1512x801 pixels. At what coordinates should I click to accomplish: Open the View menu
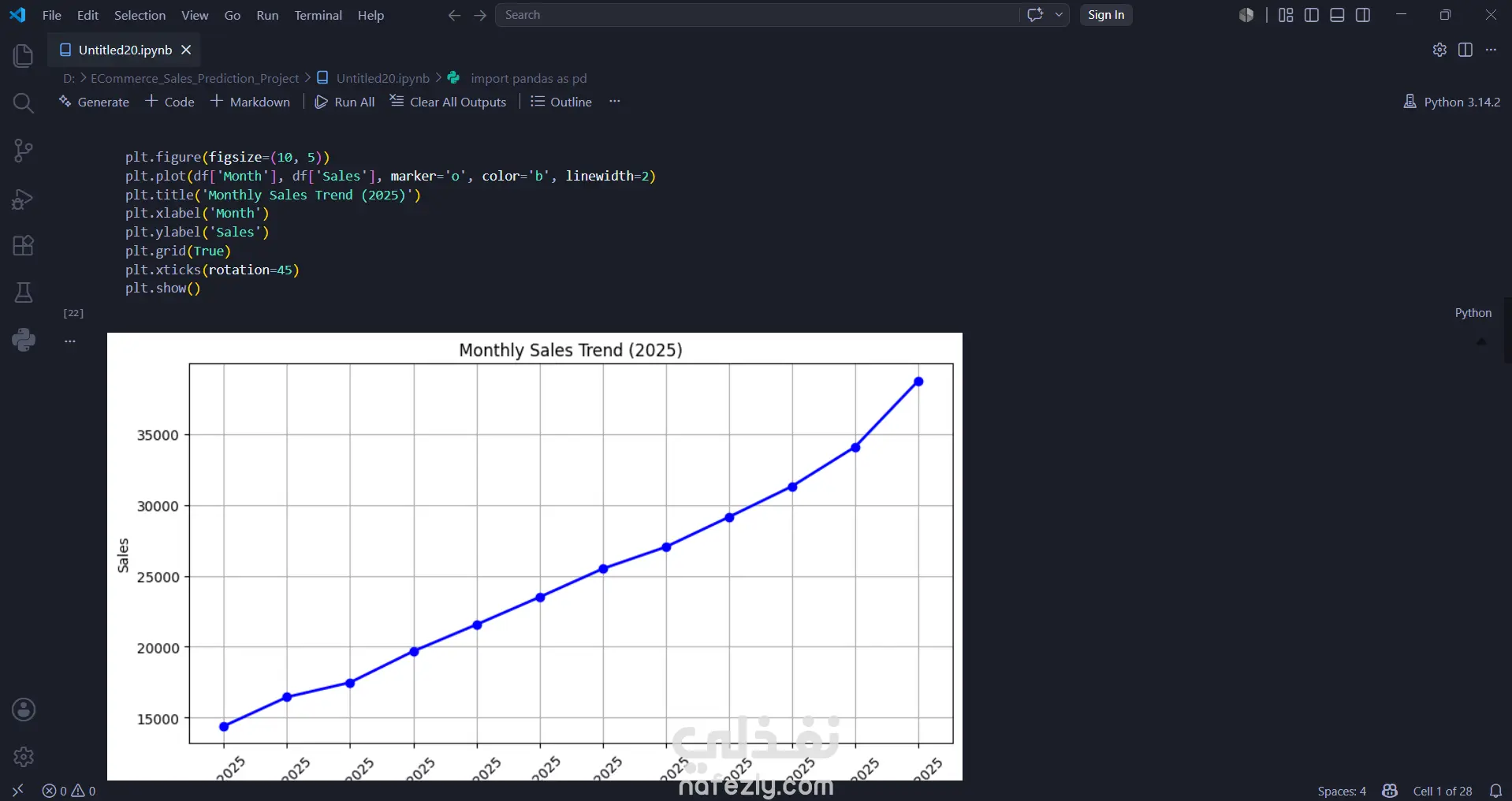[x=195, y=15]
